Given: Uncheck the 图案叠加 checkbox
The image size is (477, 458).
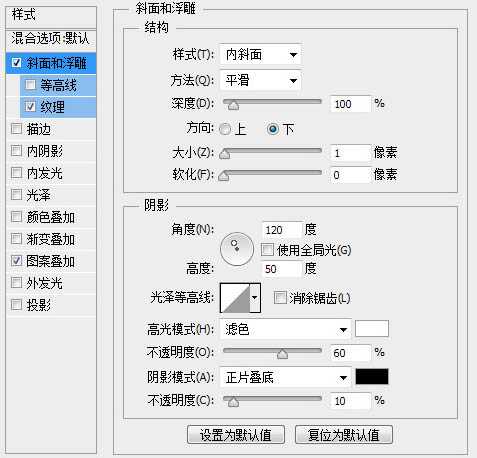Looking at the screenshot, I should click(x=16, y=261).
